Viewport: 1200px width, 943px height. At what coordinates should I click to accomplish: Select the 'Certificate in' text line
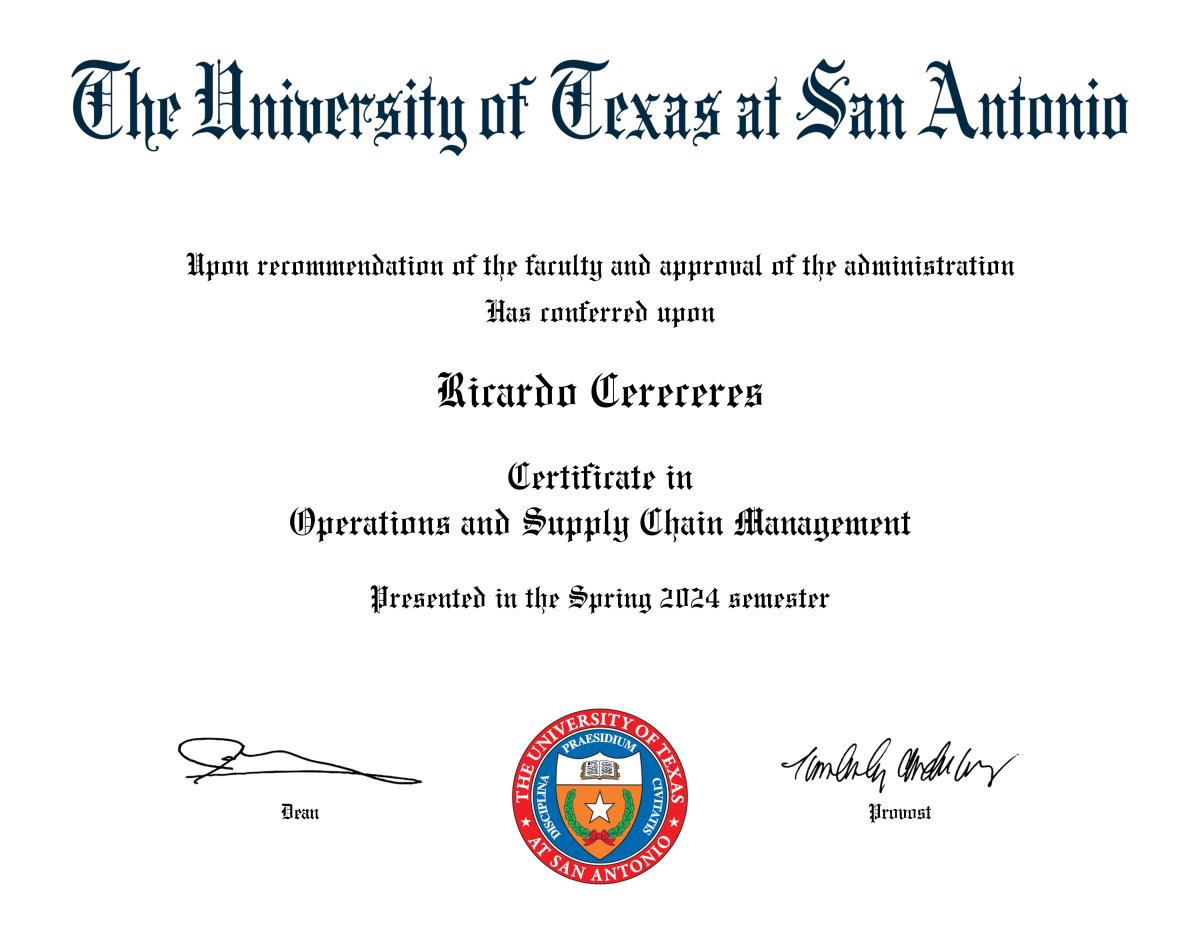click(x=600, y=475)
